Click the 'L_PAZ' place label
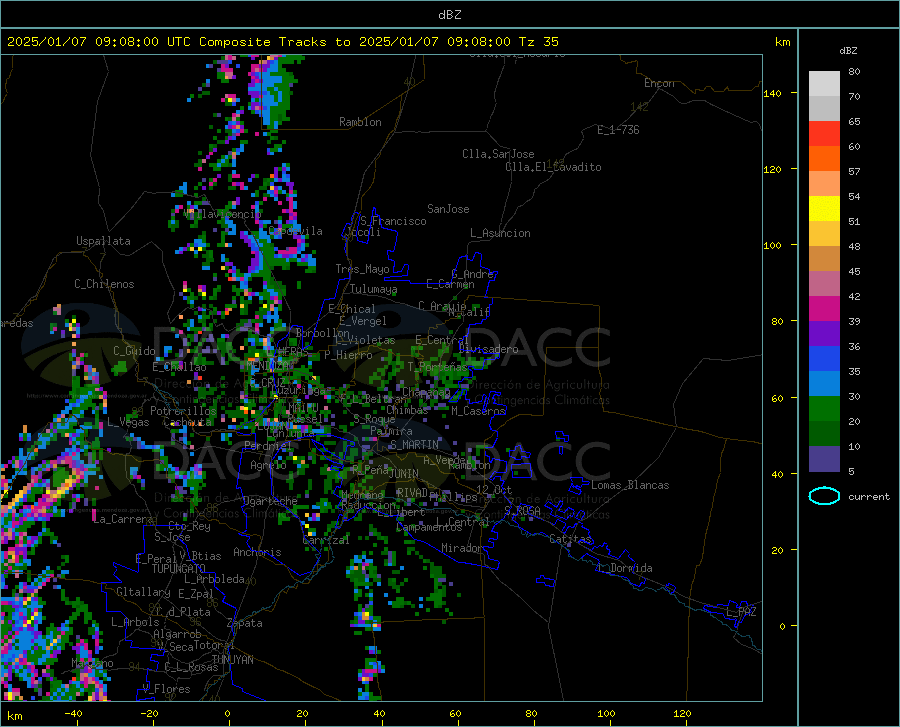 point(741,612)
